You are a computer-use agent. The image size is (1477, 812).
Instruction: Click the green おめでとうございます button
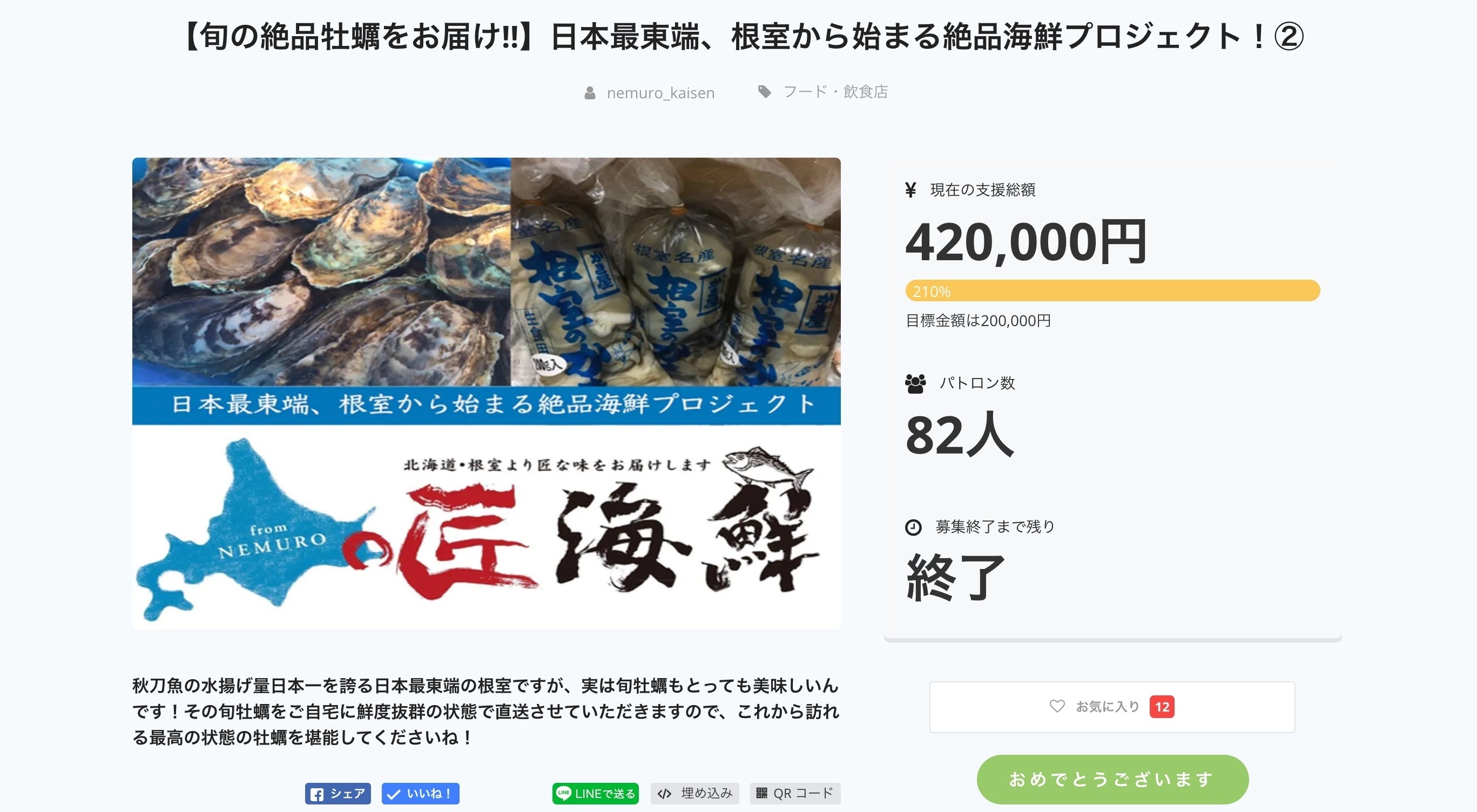(1112, 780)
